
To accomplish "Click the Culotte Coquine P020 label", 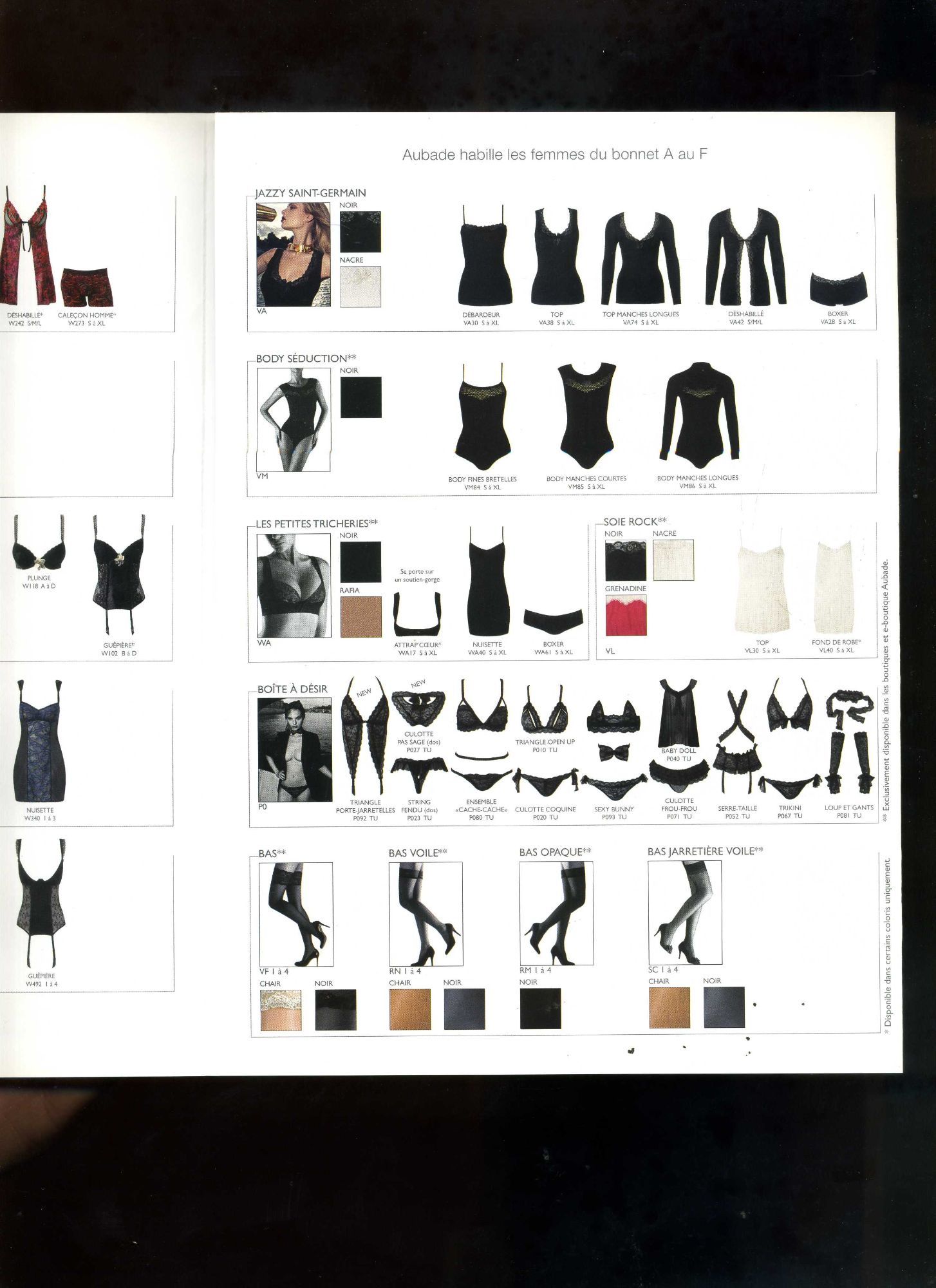I will click(545, 813).
